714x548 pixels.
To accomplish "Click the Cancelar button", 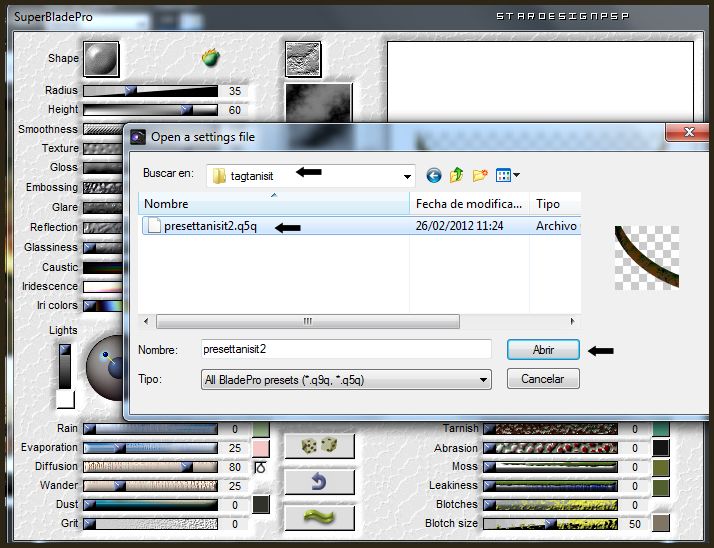I will pos(543,379).
